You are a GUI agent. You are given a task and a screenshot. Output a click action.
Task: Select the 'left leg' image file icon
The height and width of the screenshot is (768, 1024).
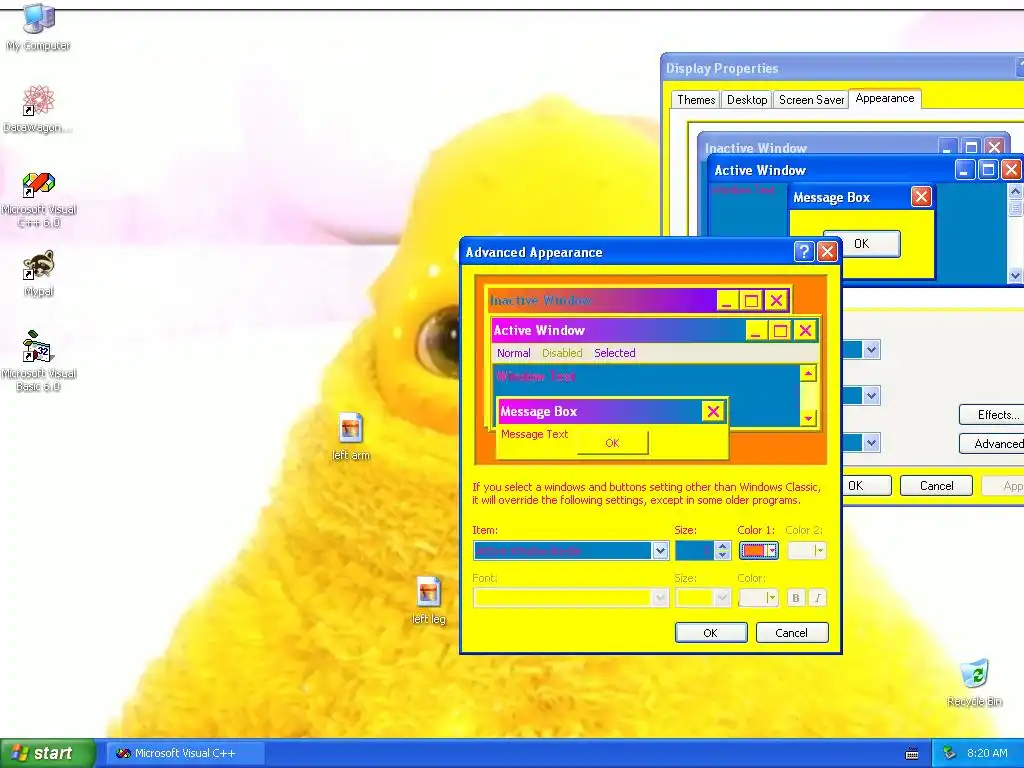428,600
